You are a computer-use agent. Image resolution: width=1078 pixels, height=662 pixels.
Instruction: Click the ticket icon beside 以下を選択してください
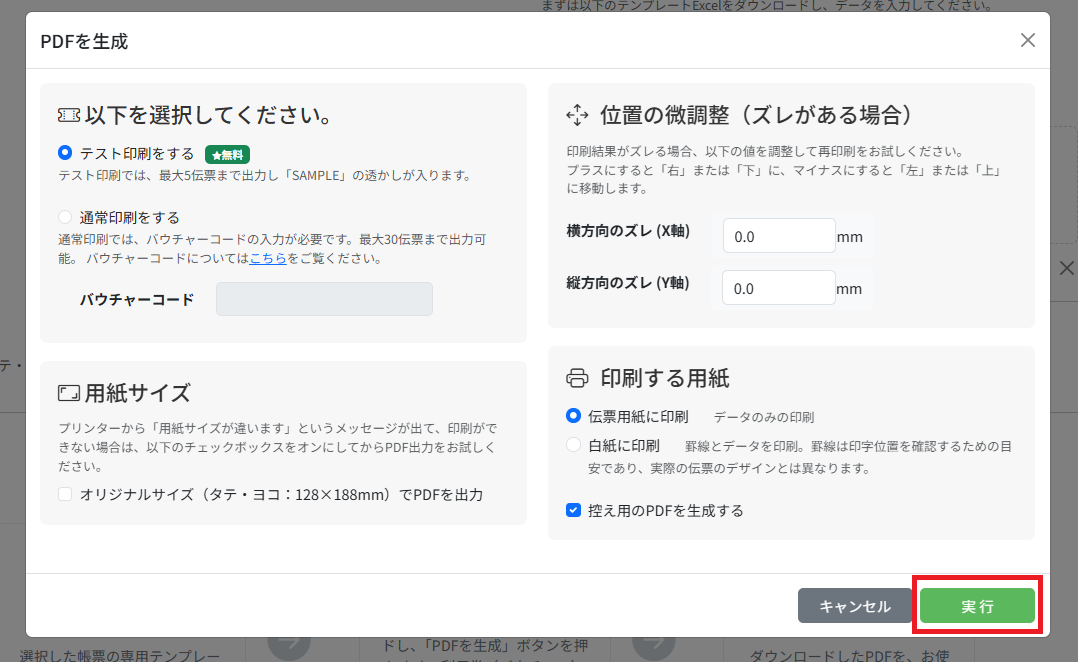coord(69,115)
